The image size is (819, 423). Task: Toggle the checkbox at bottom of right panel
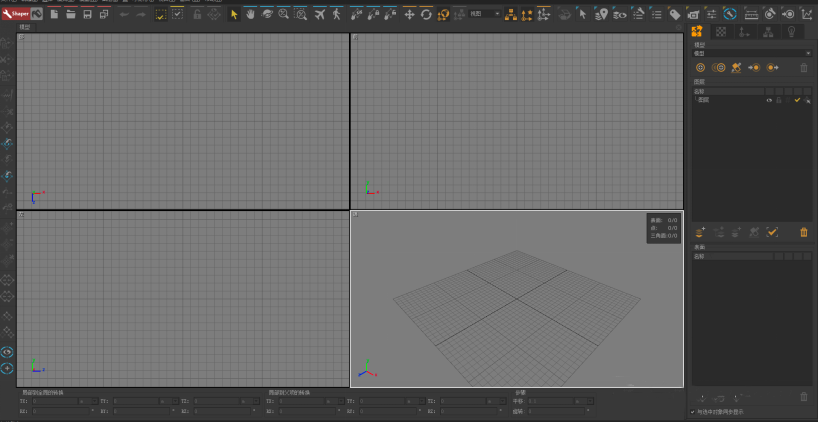pyautogui.click(x=693, y=411)
